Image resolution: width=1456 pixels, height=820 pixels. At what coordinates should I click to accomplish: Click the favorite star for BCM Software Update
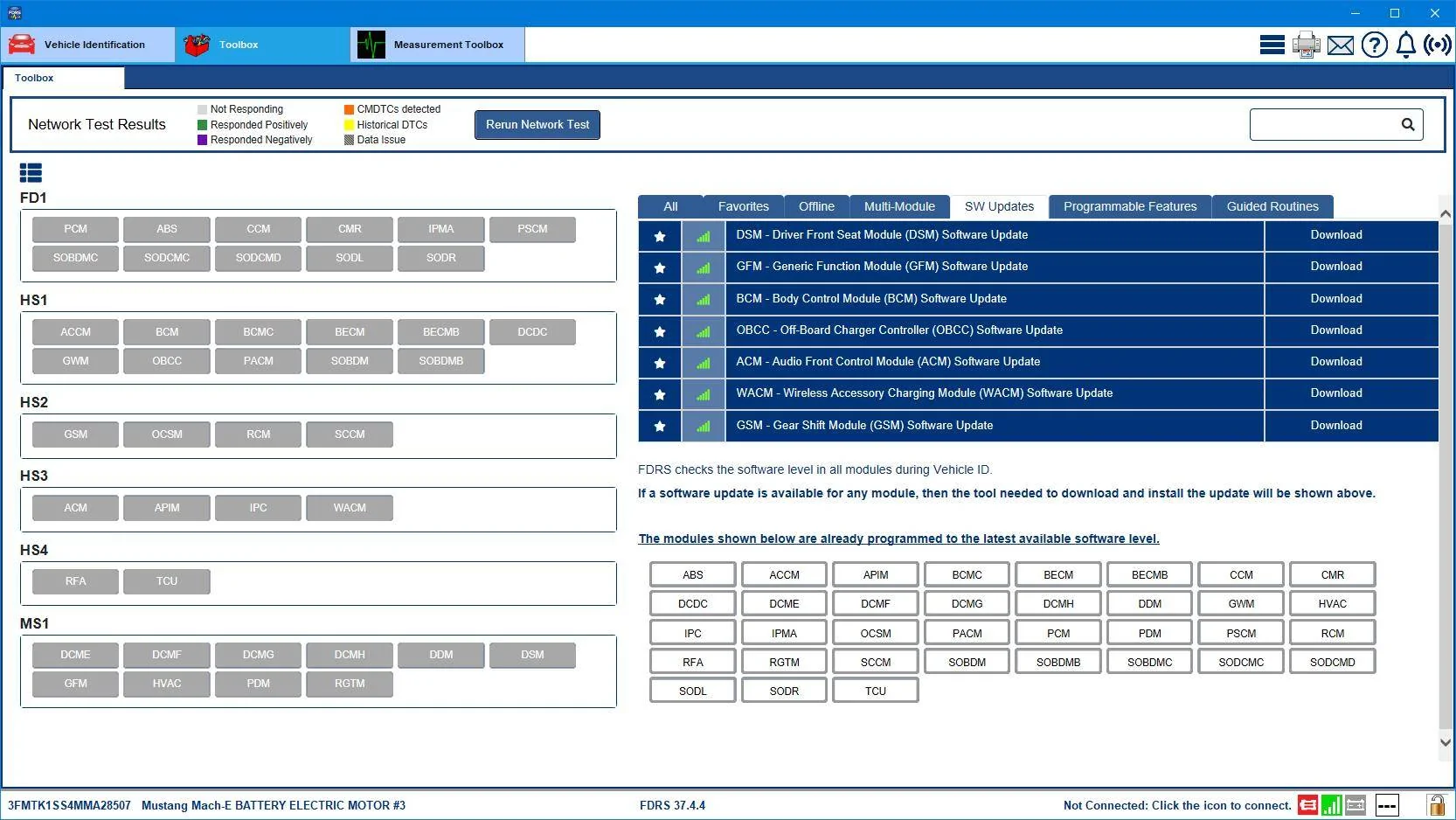(660, 300)
